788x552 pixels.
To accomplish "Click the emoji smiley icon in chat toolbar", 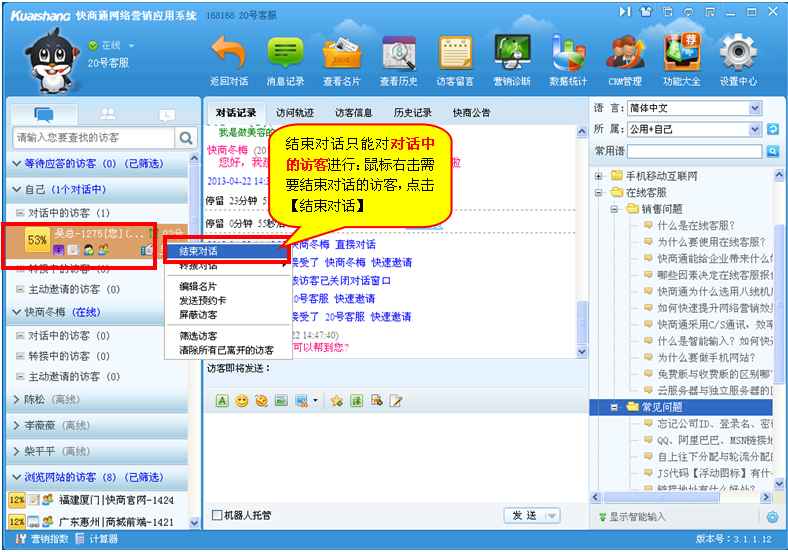I will coord(241,401).
